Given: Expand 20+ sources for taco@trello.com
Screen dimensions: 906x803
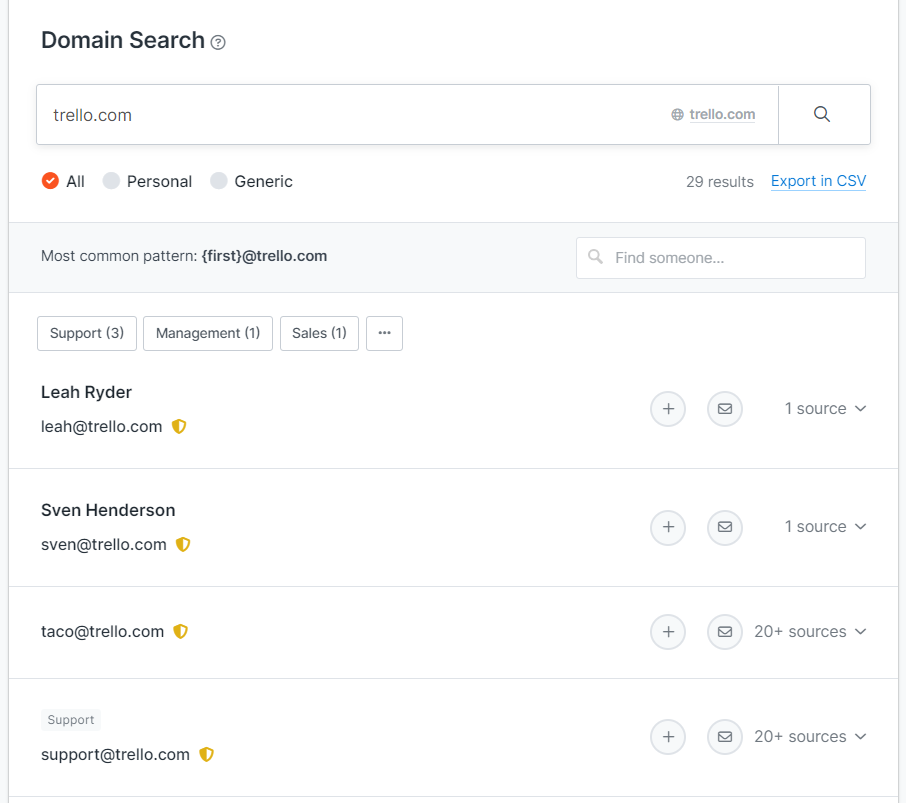Looking at the screenshot, I should (x=809, y=632).
